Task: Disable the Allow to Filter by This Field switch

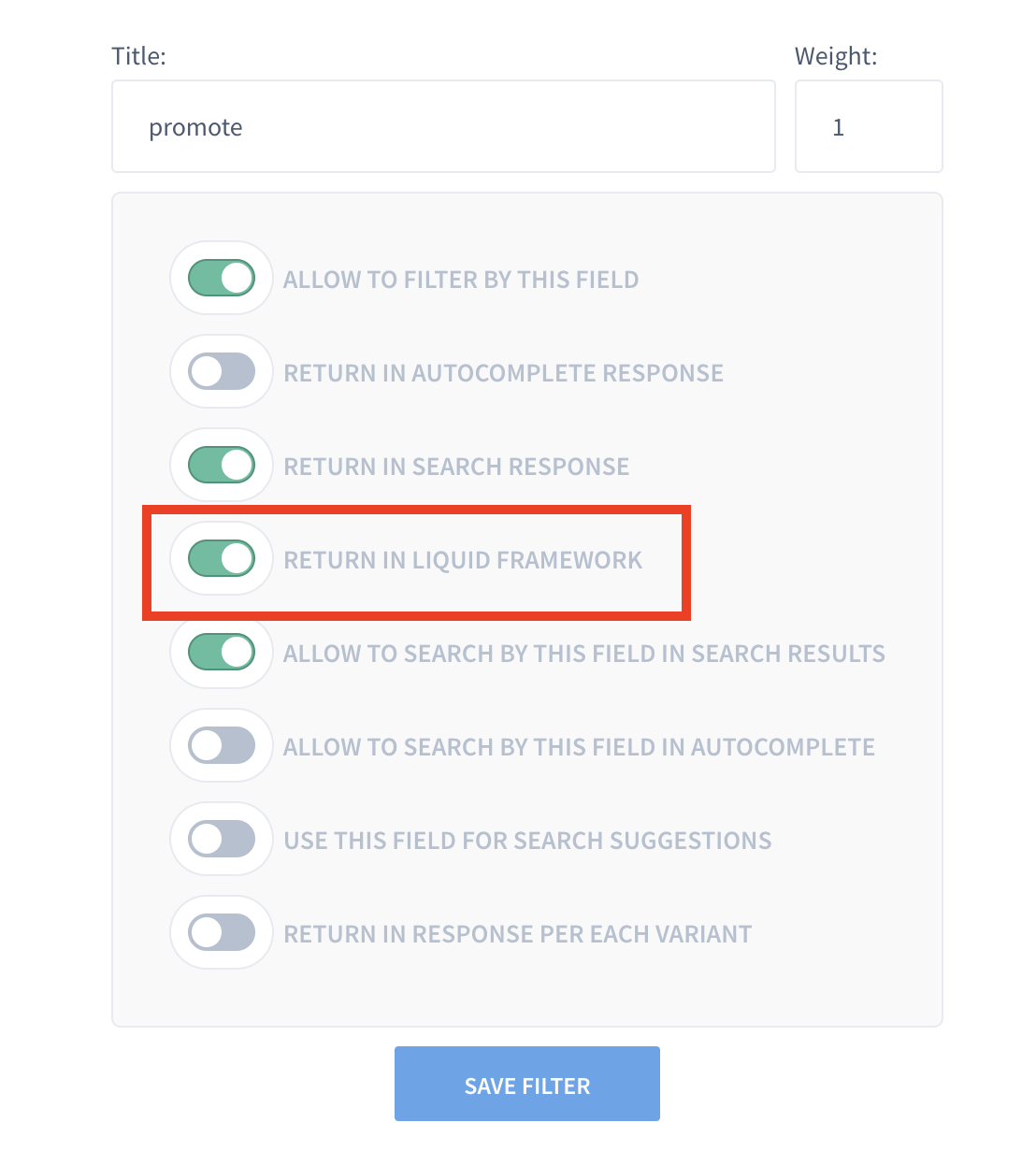Action: point(222,278)
